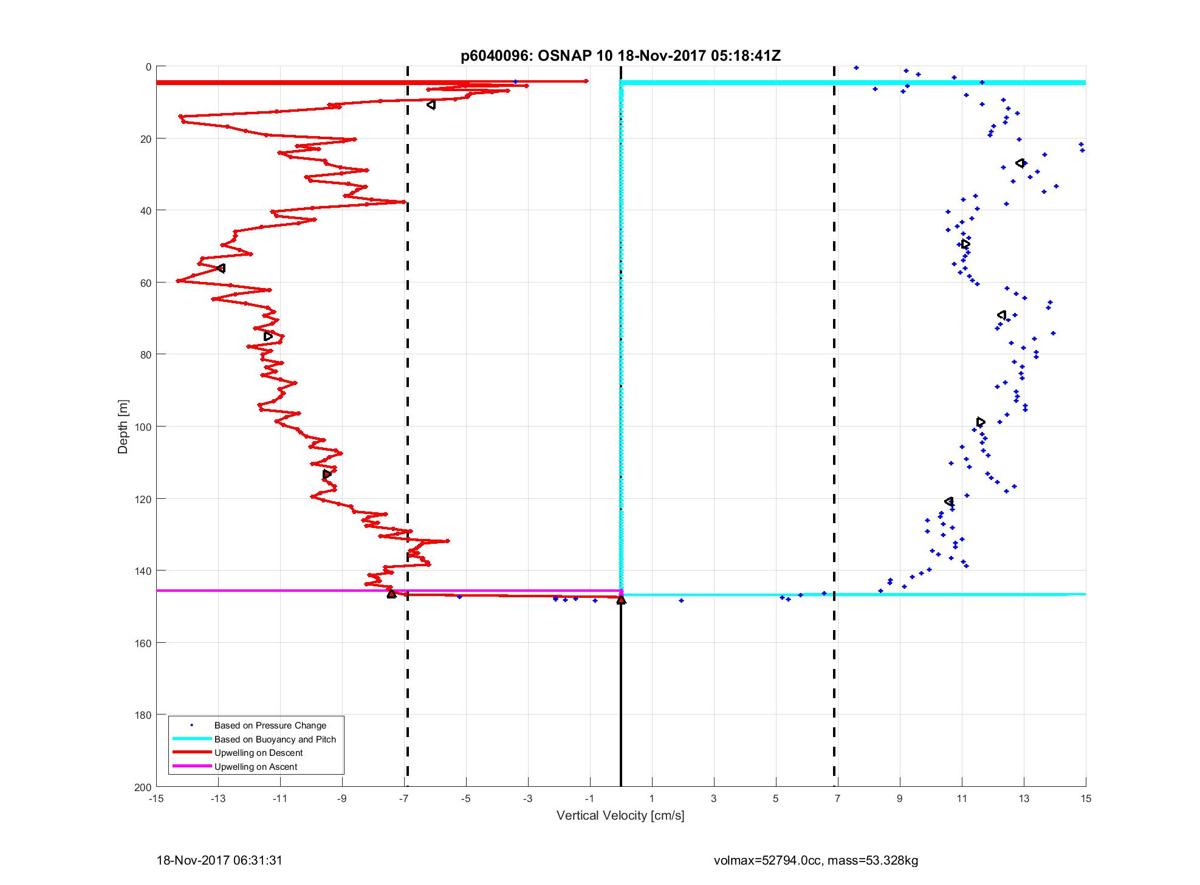
Task: Click the x-axis tick label -5
Action: click(465, 798)
